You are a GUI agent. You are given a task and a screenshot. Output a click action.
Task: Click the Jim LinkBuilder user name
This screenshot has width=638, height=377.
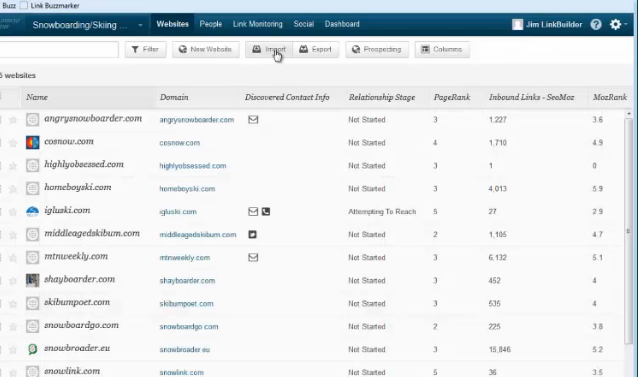click(554, 24)
